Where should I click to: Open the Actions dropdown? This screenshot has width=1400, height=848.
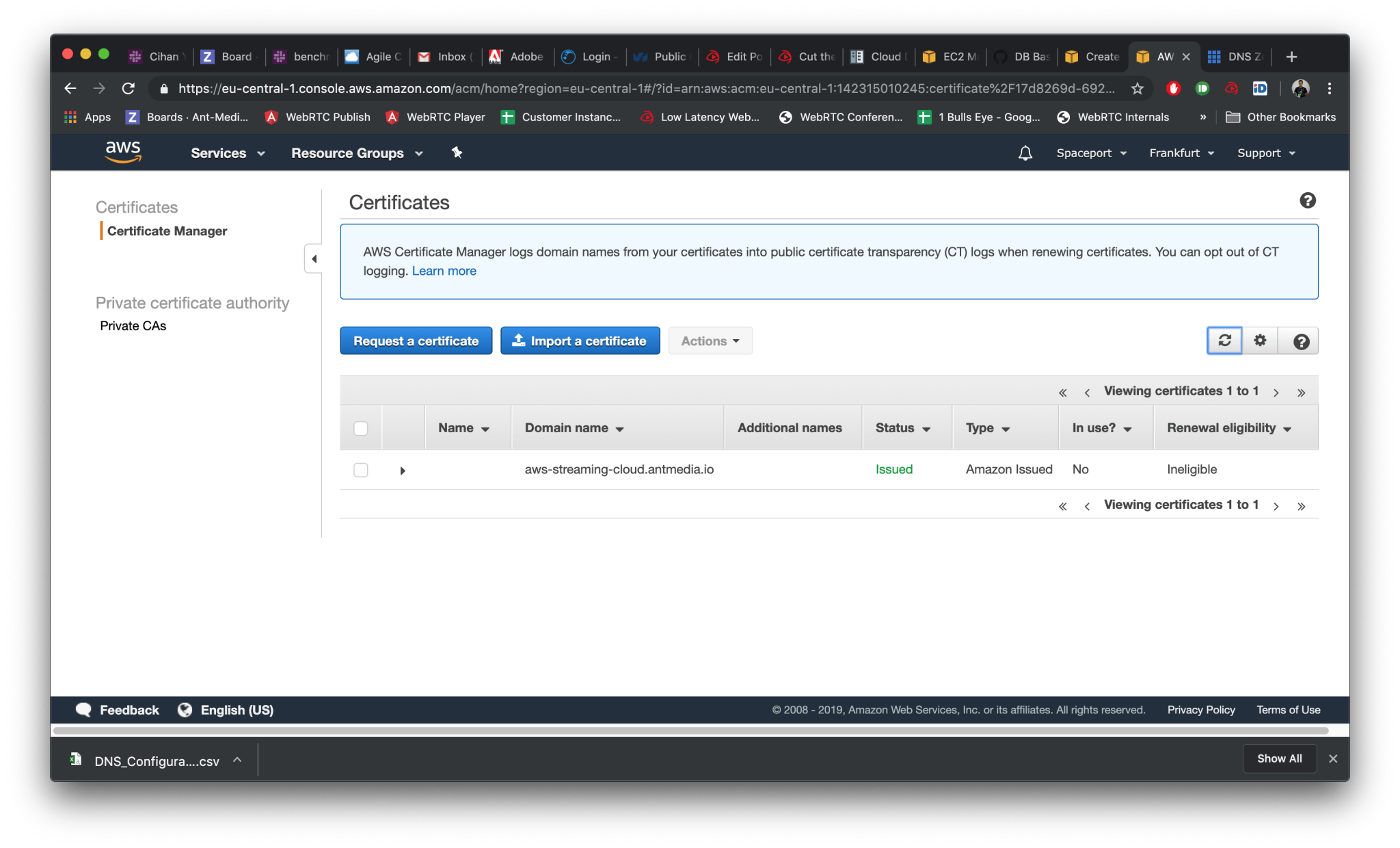click(x=710, y=341)
